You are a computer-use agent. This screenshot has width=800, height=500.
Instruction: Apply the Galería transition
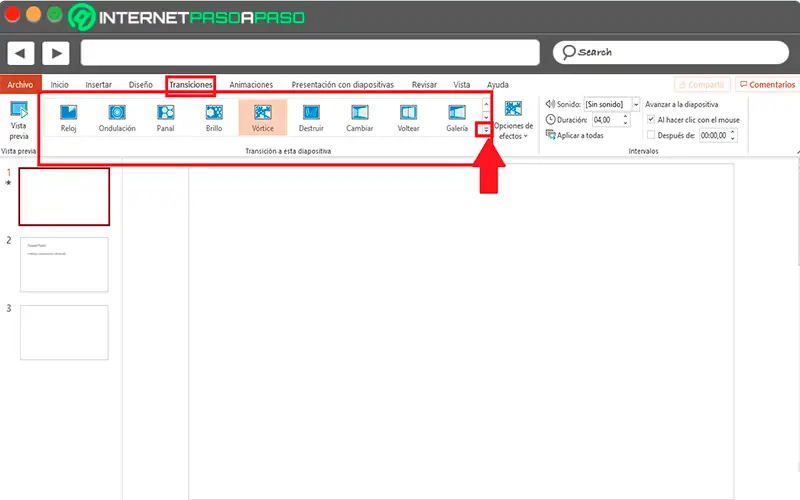coord(457,118)
